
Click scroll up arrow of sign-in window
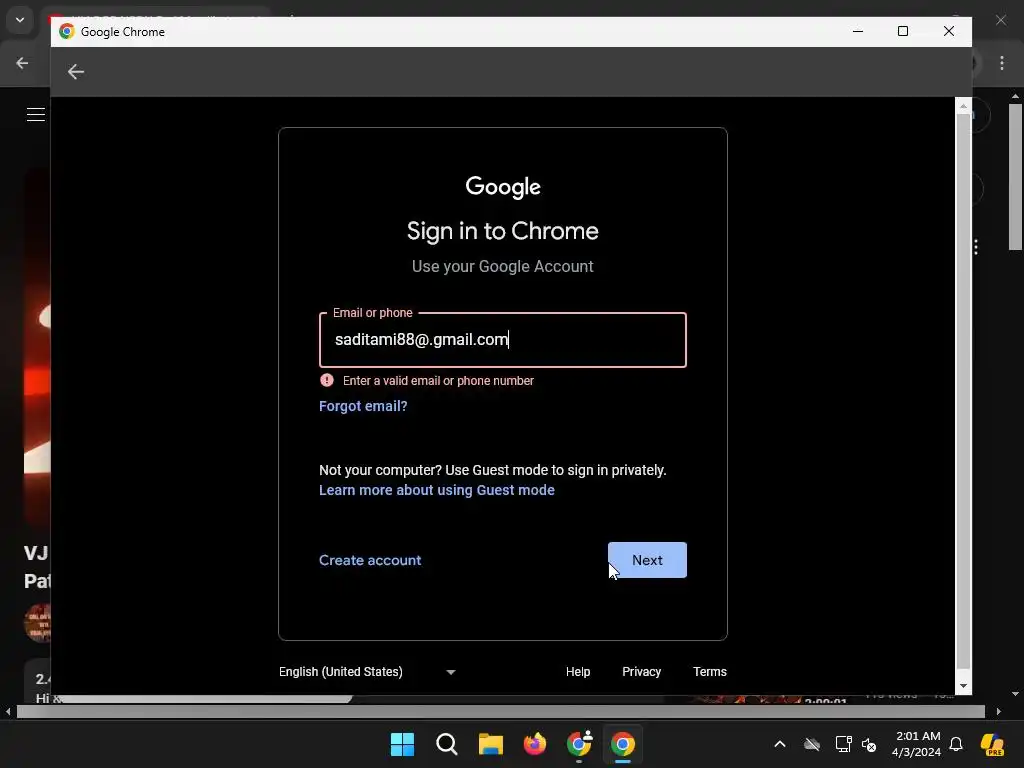point(963,105)
